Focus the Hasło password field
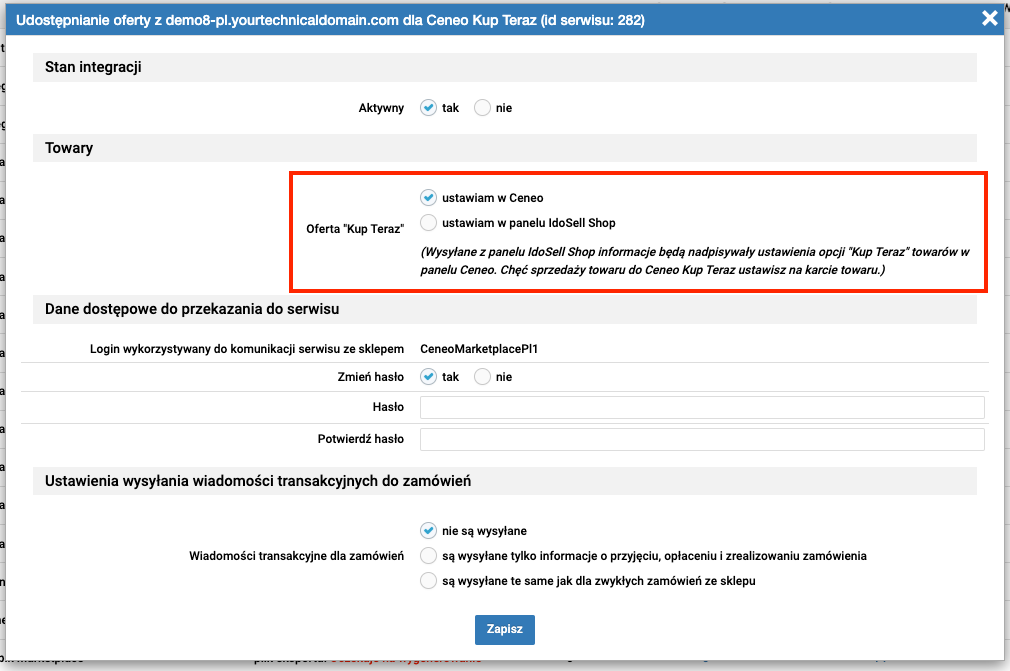 pyautogui.click(x=702, y=407)
